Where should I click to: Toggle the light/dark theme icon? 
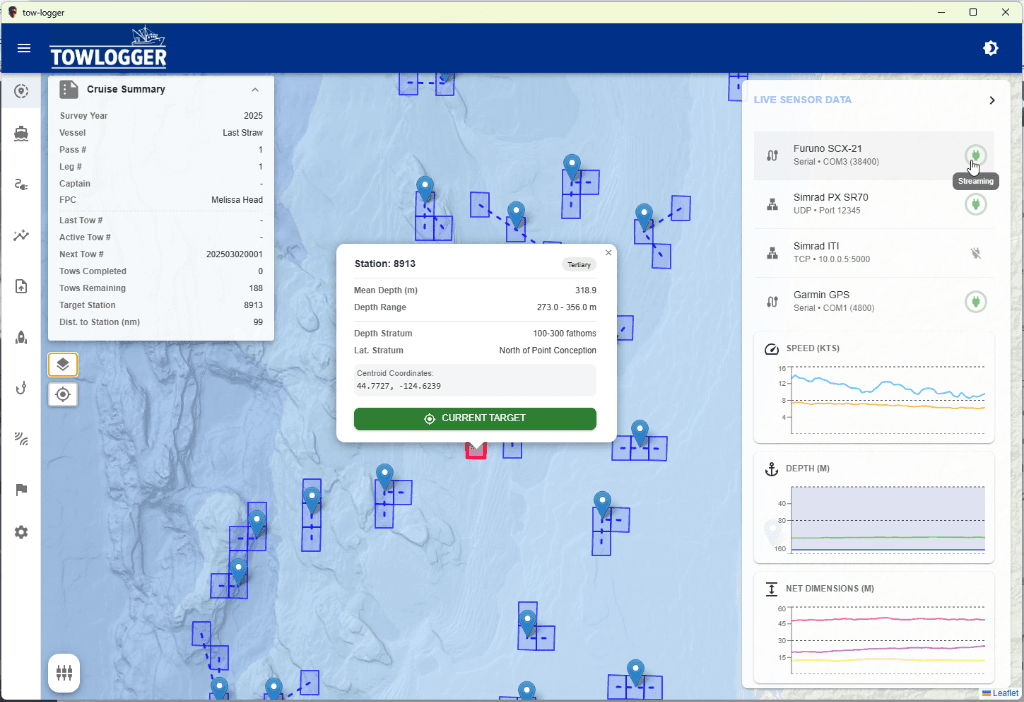[990, 48]
